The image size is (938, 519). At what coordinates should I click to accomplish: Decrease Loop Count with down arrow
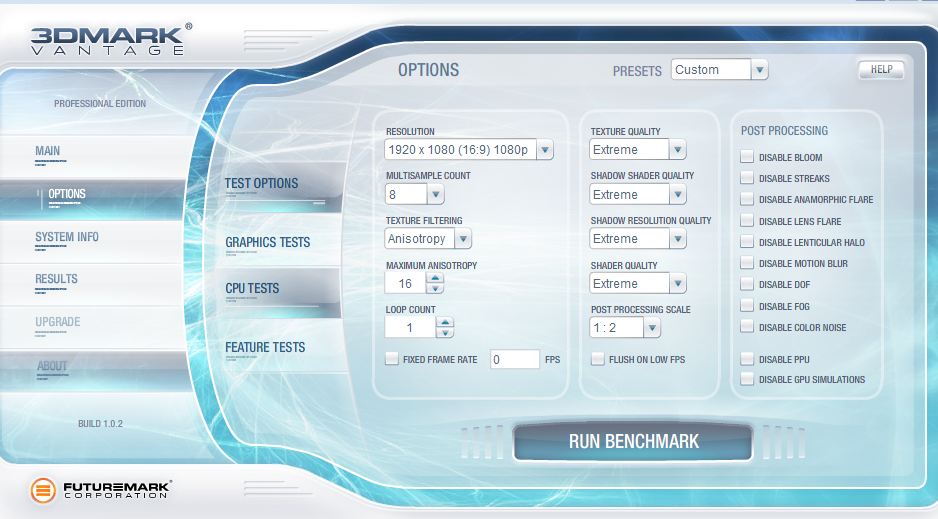click(x=444, y=332)
